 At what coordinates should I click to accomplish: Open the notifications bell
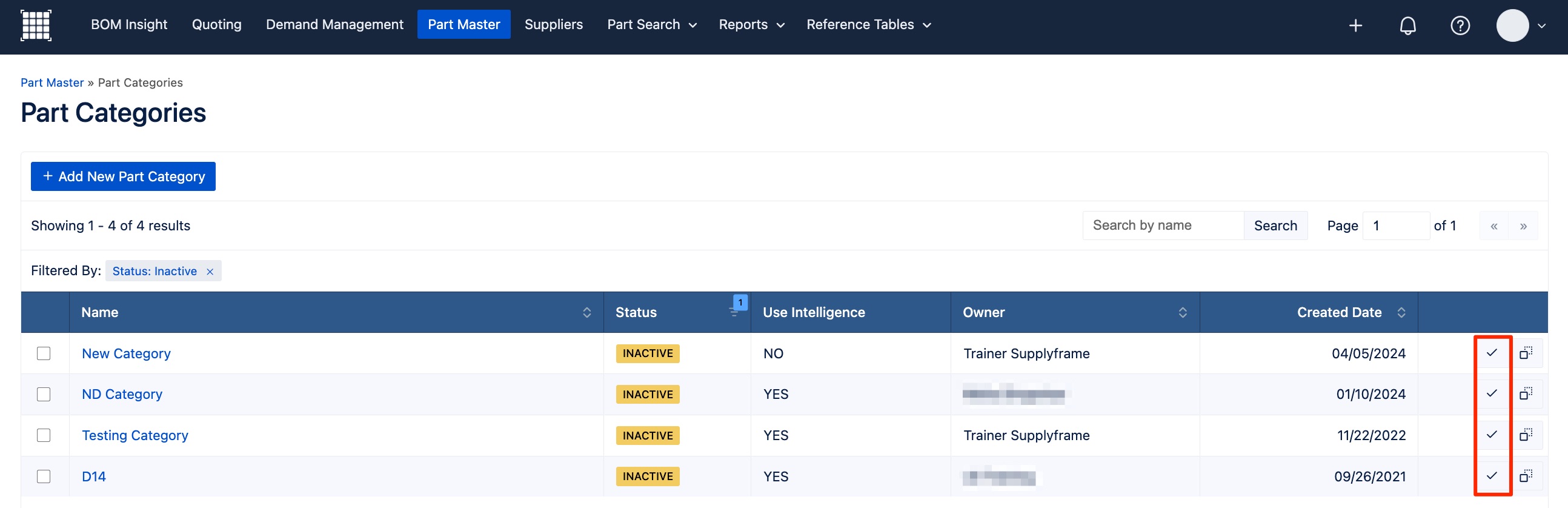click(x=1407, y=25)
